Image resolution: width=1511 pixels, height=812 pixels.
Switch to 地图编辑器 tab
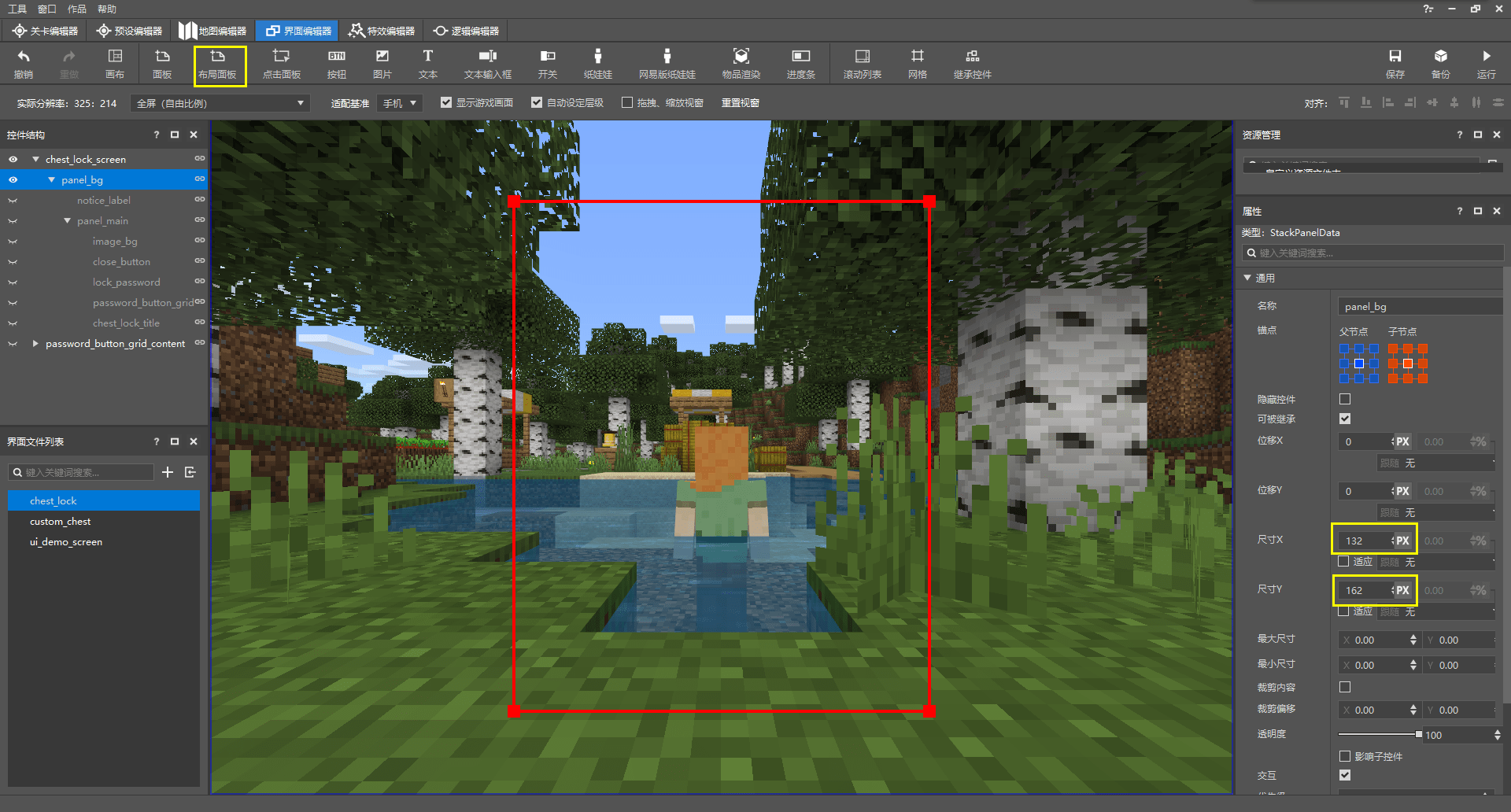click(212, 31)
